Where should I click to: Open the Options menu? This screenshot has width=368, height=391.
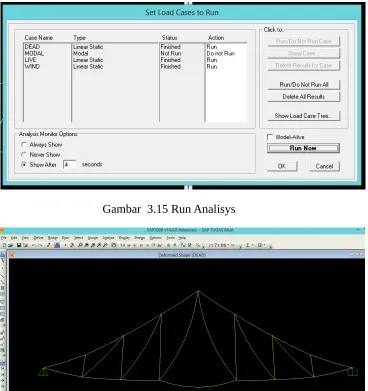[x=155, y=238]
